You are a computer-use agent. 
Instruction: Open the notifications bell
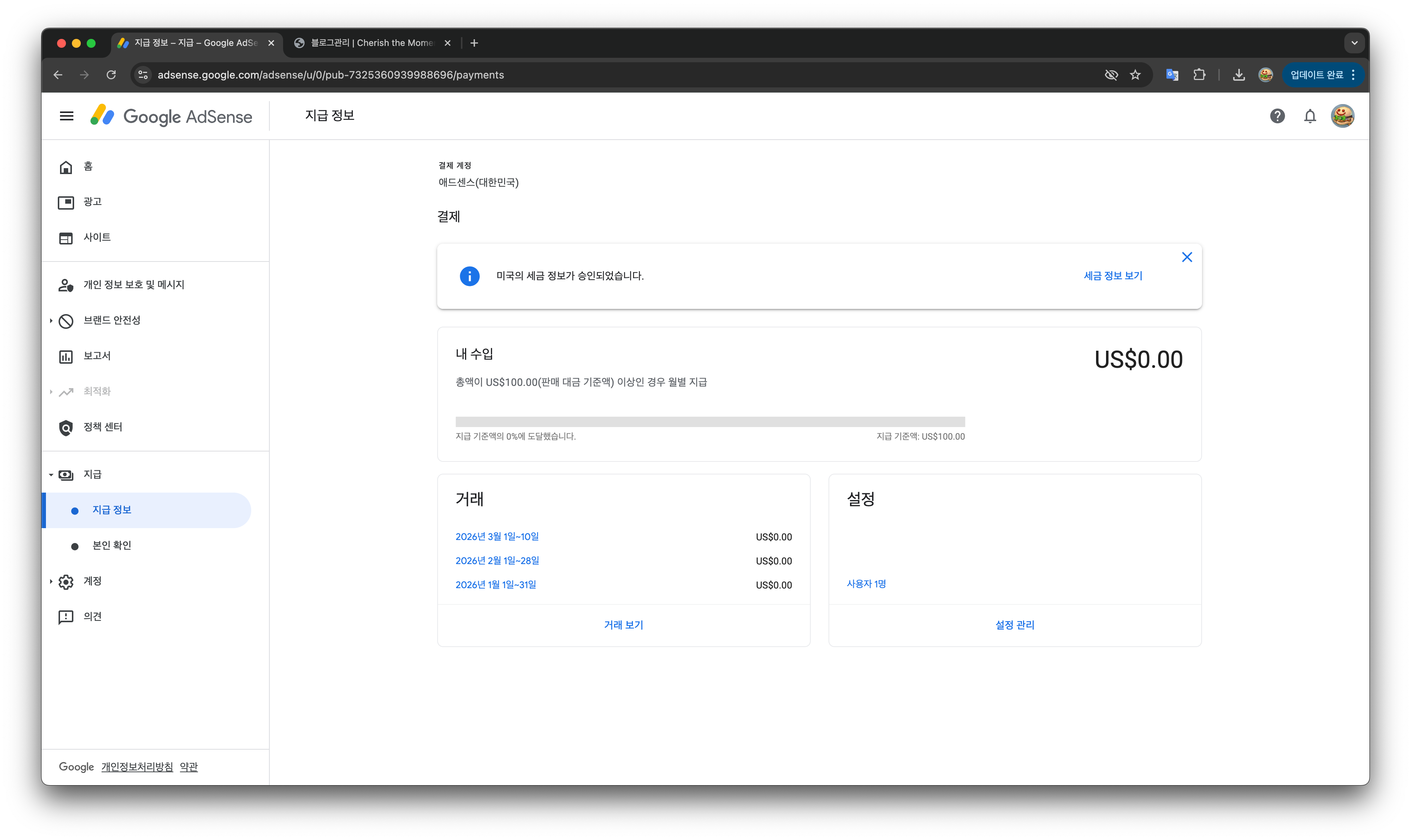[1309, 116]
